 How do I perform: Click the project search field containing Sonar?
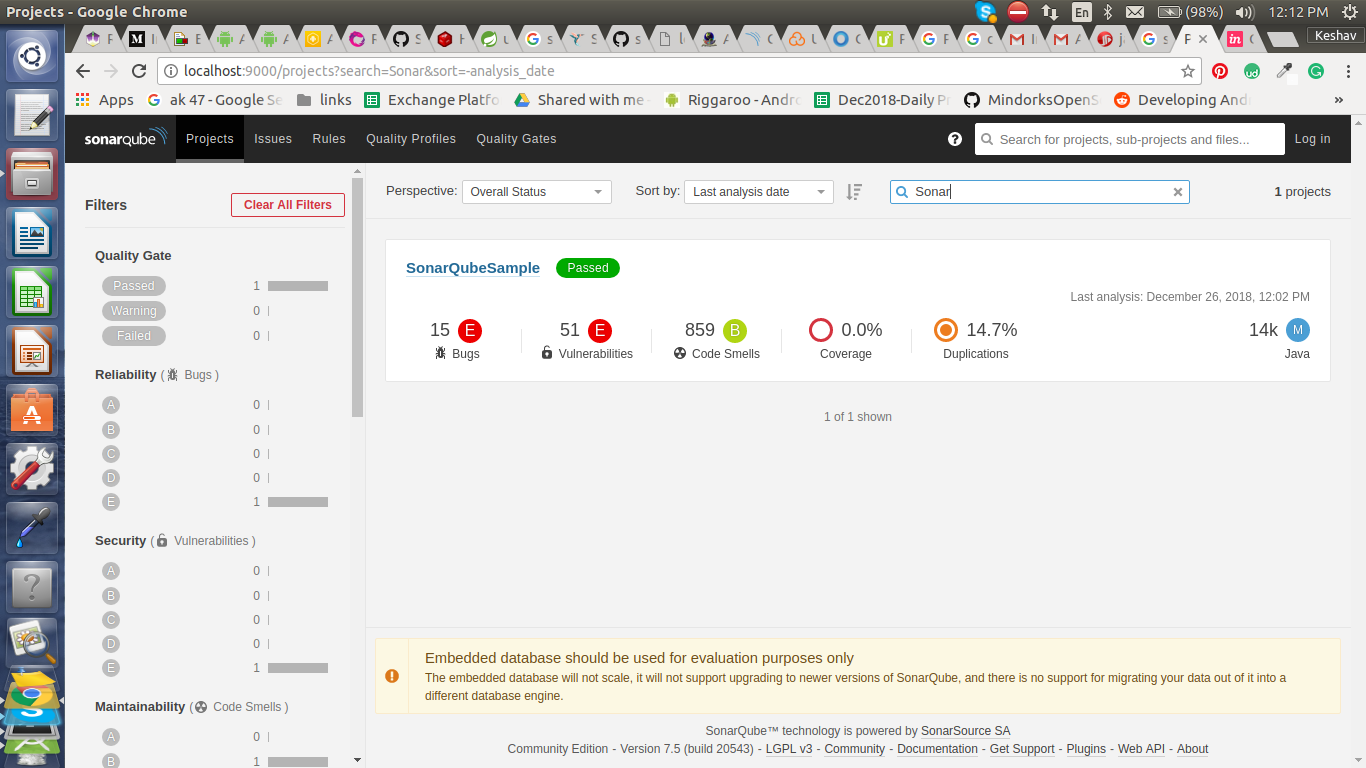tap(1040, 192)
